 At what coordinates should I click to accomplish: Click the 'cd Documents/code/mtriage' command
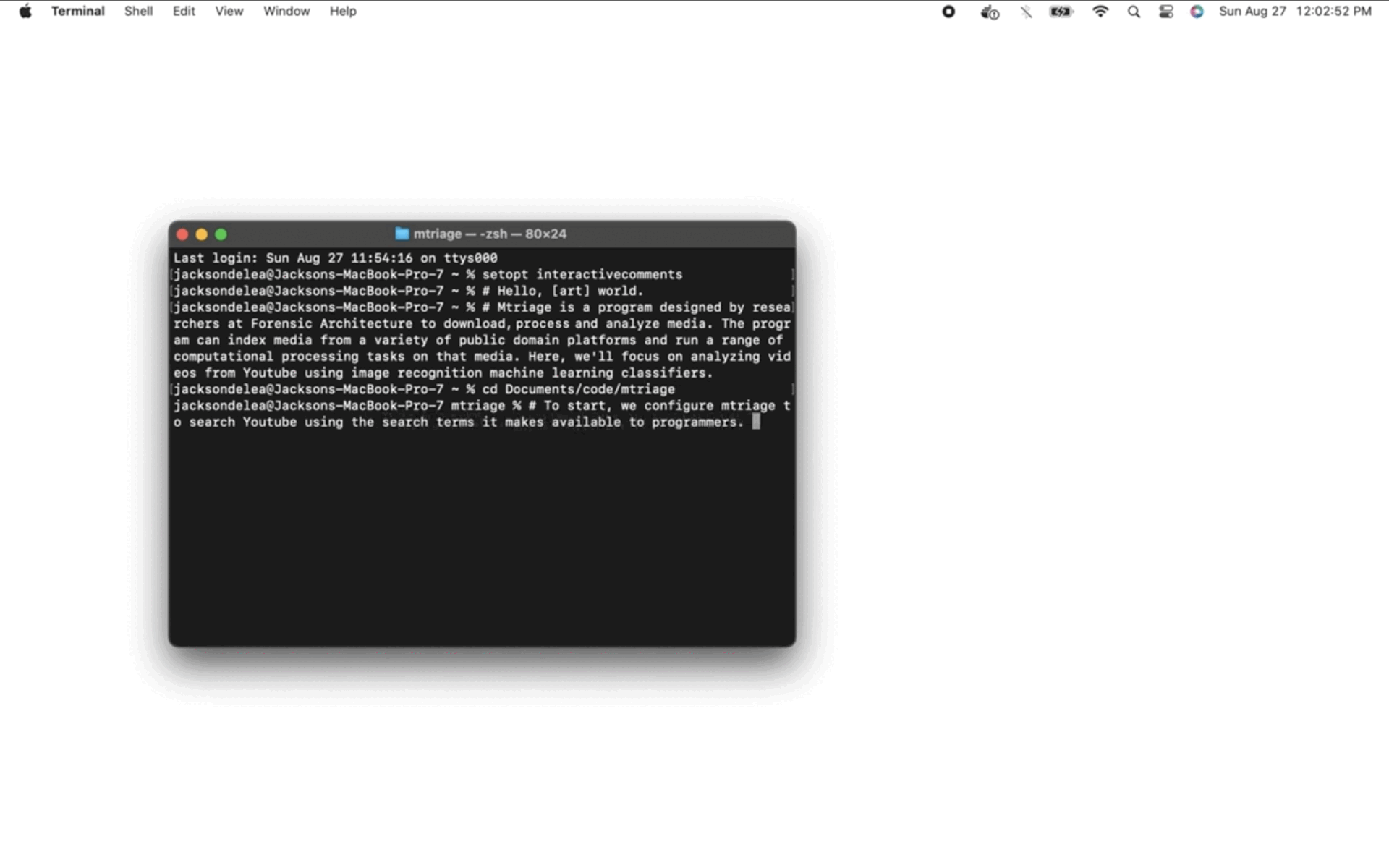click(x=578, y=389)
